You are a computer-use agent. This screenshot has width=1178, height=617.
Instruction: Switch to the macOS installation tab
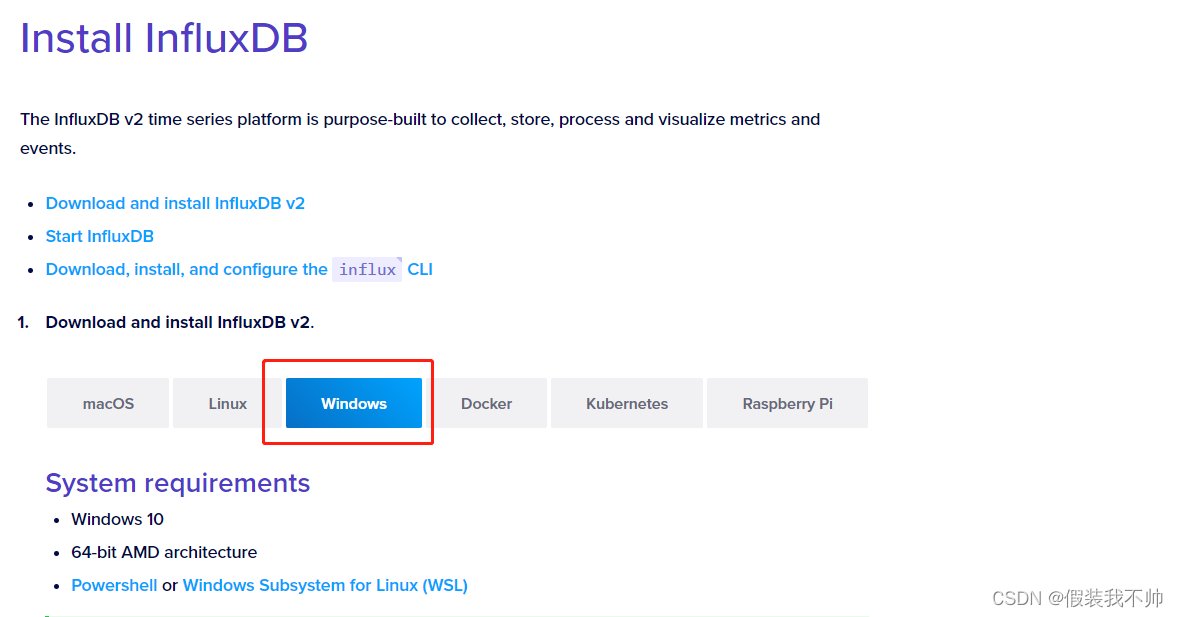click(107, 403)
